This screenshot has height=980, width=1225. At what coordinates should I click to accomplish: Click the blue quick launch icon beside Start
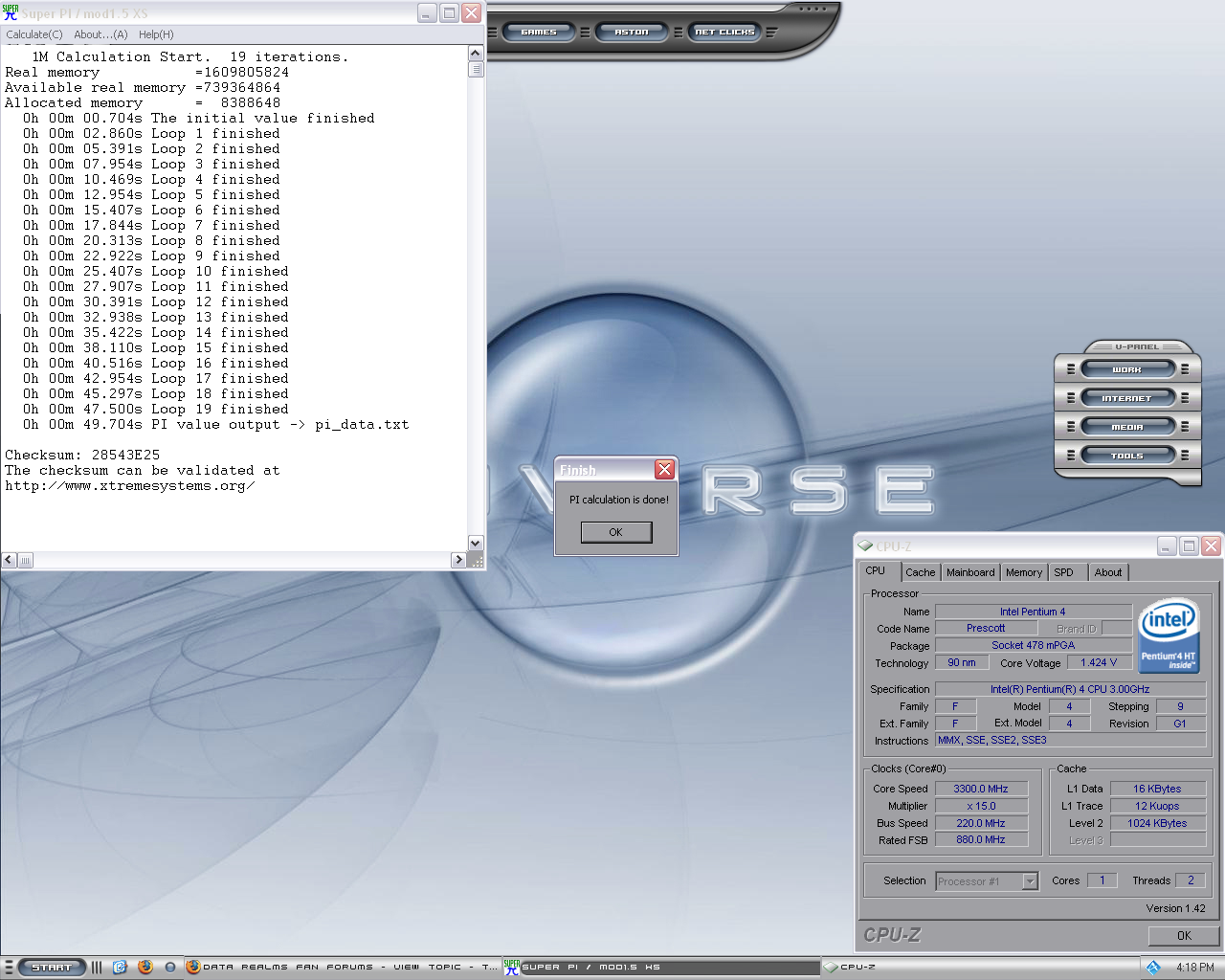pyautogui.click(x=120, y=967)
